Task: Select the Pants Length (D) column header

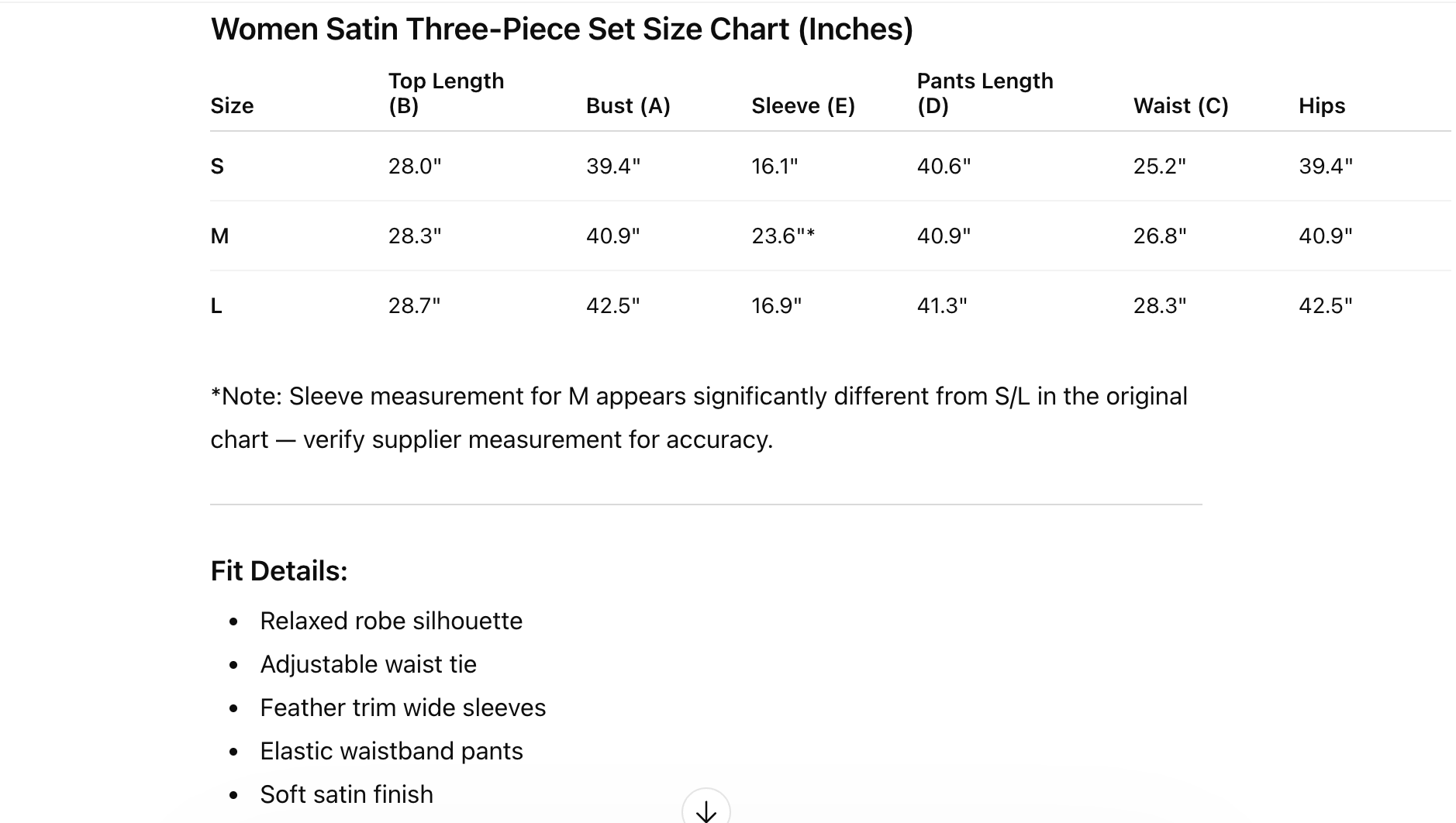Action: (x=985, y=93)
